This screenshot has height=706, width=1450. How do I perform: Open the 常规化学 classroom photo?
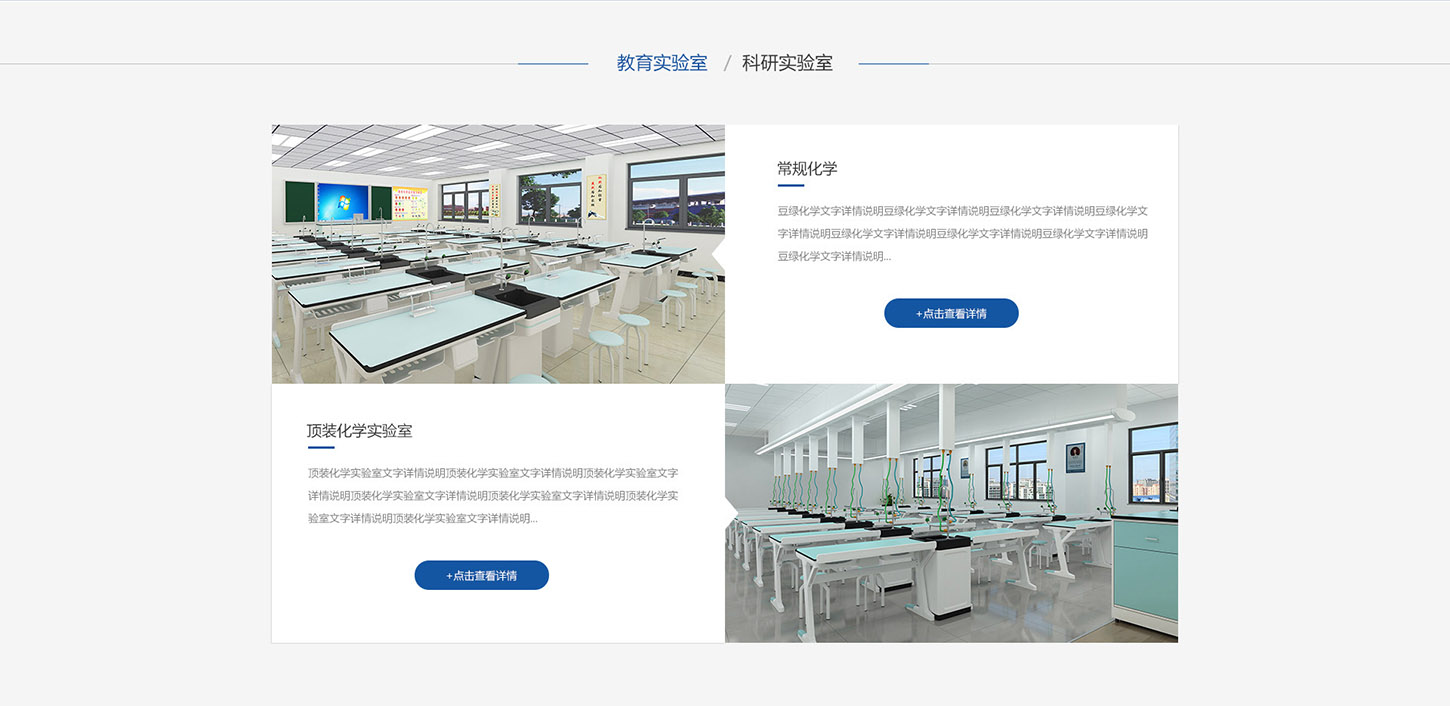click(497, 254)
